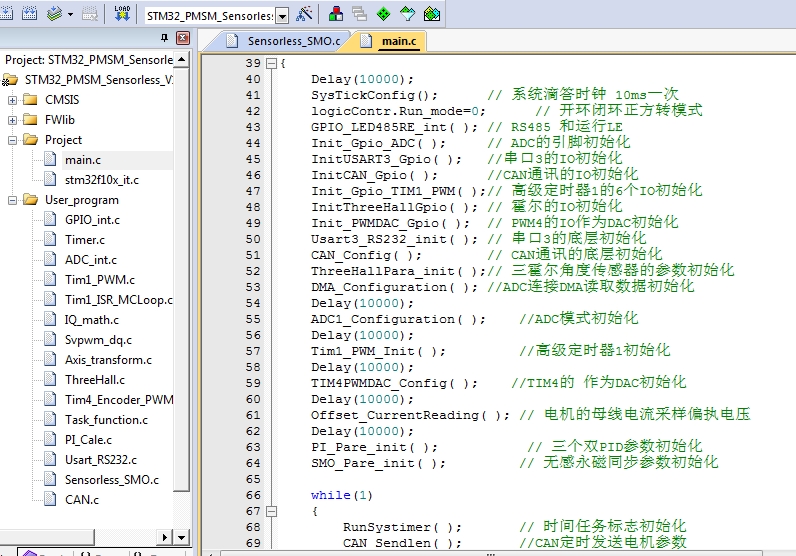Click on CAN_Config( ) on line 51
Screen dimensions: 796x556
366,255
